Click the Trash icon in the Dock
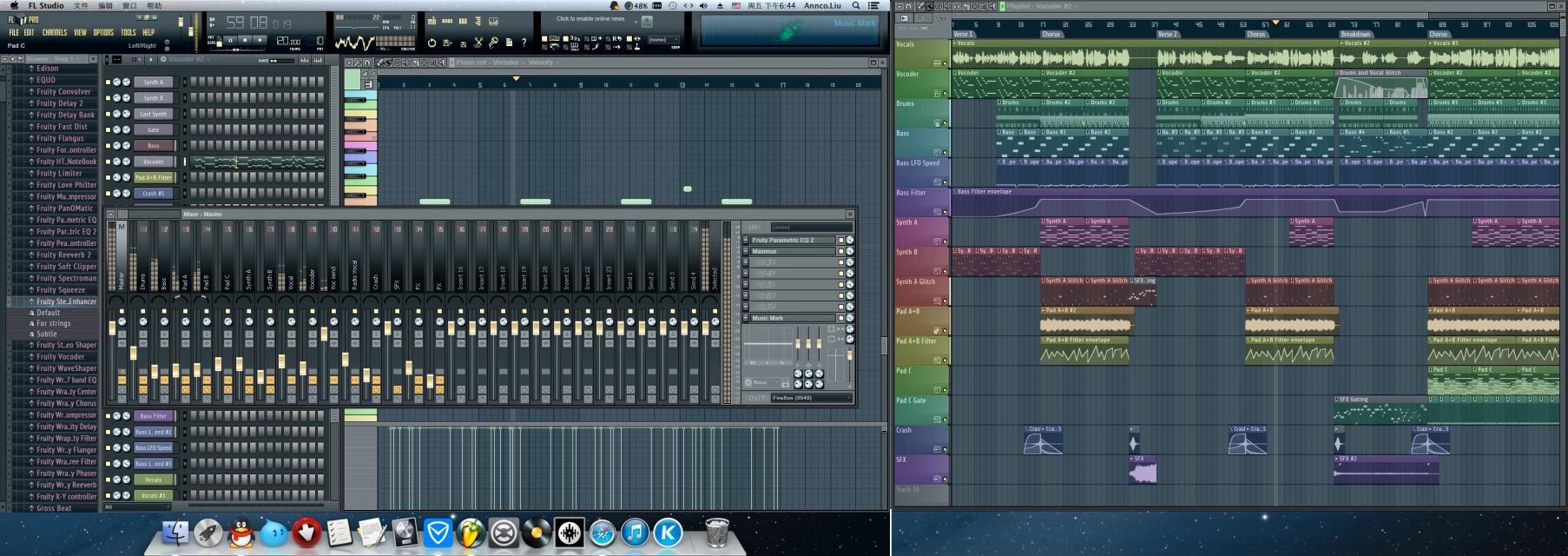 coord(716,533)
